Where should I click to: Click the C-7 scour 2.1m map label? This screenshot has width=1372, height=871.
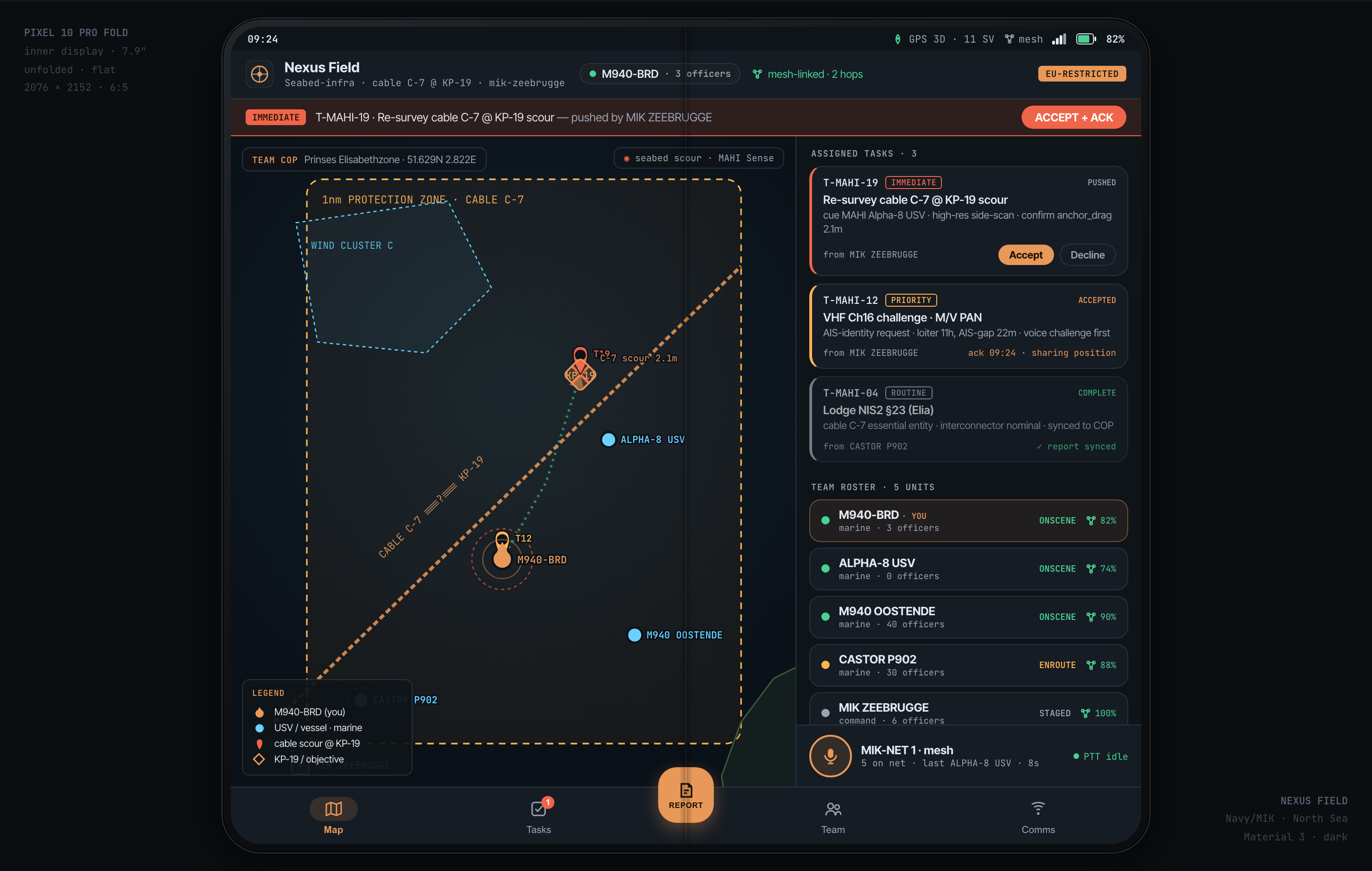tap(639, 358)
